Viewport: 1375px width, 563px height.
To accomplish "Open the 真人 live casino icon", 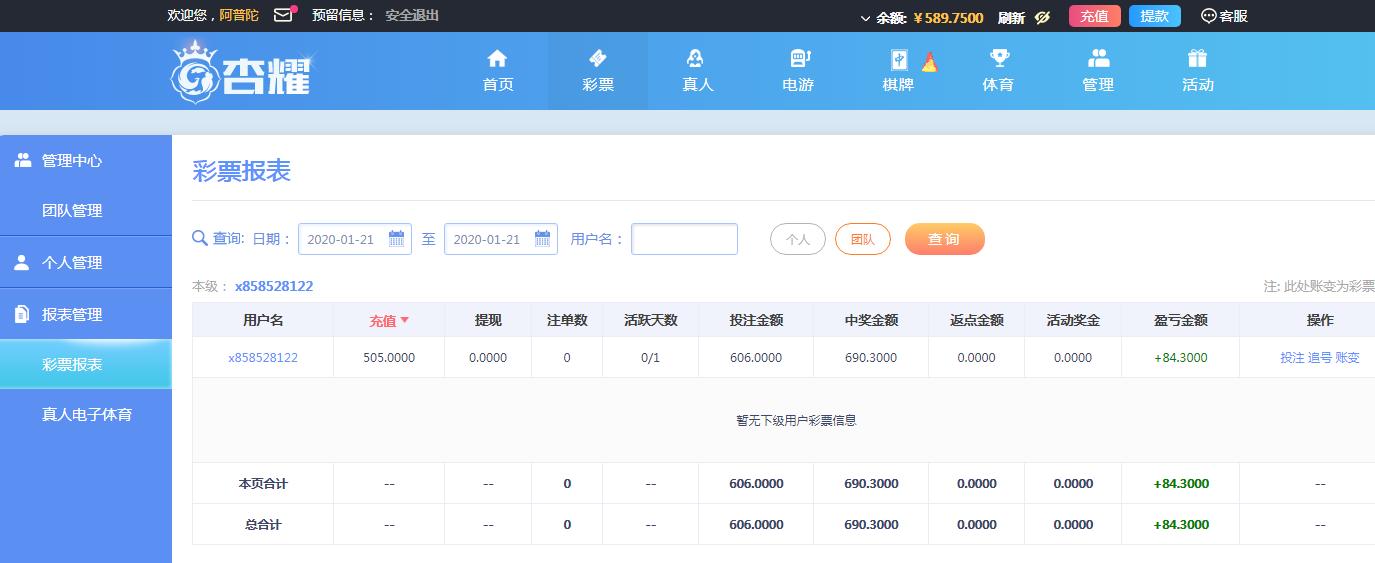I will click(x=697, y=58).
